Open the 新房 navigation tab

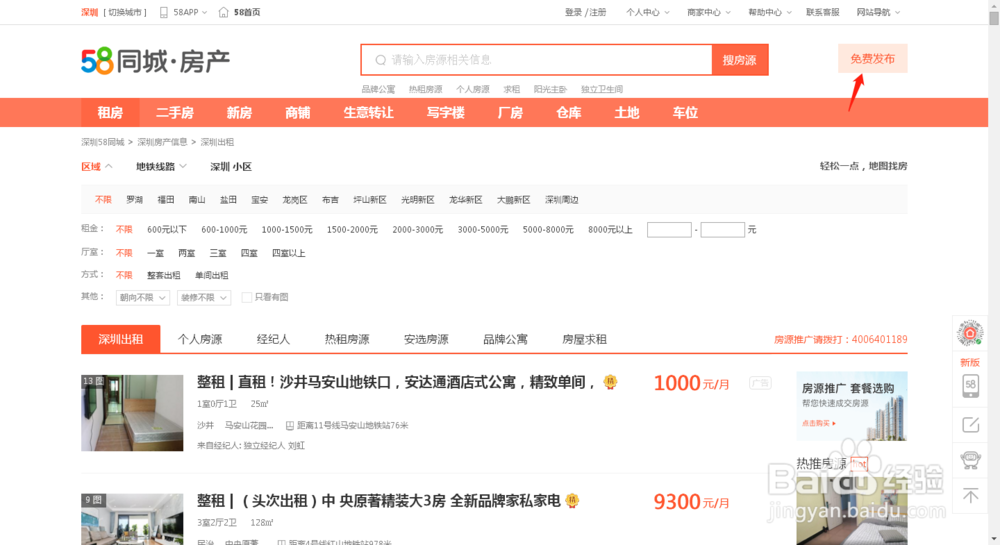click(239, 113)
